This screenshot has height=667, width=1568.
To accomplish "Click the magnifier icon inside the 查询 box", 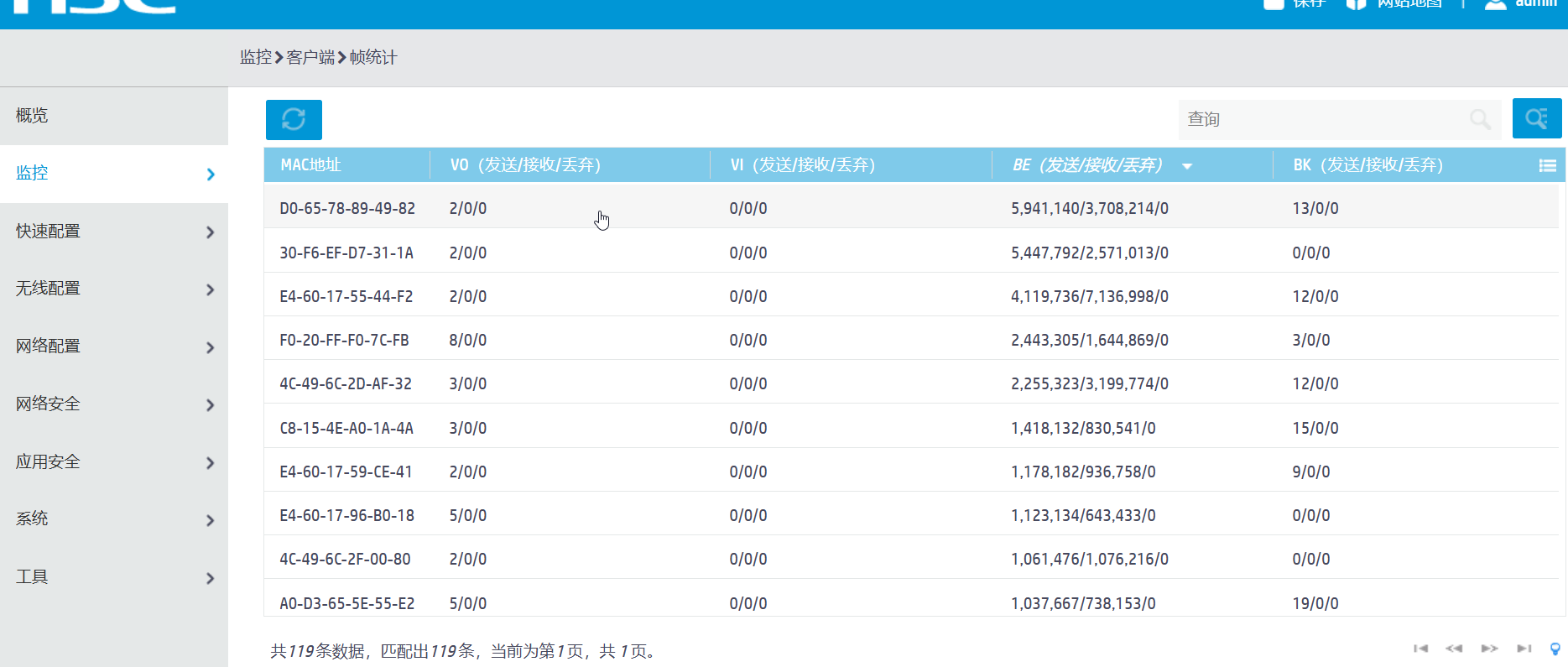I will coord(1481,119).
